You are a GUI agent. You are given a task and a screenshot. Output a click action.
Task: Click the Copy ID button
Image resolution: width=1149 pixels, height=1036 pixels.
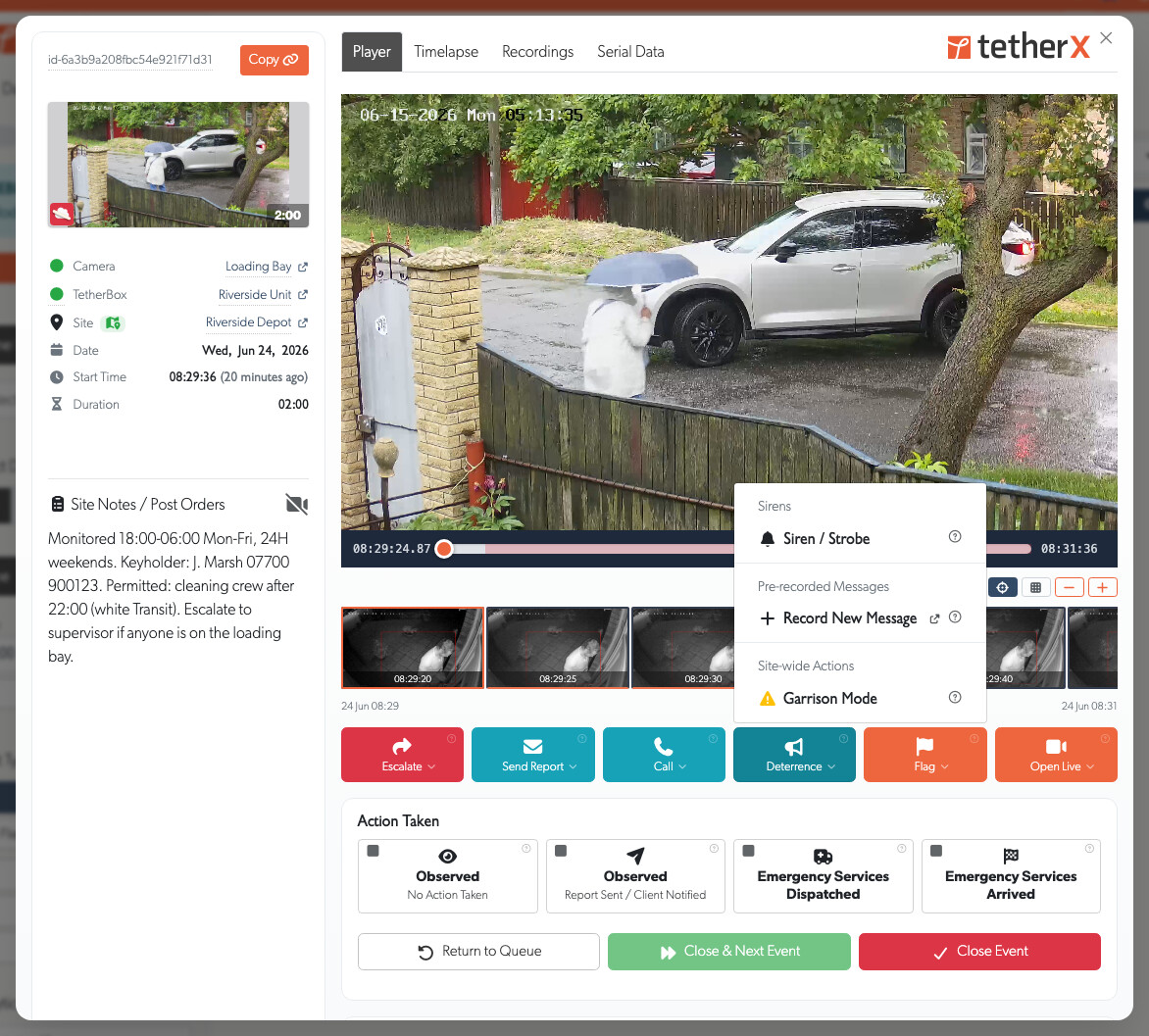point(275,60)
